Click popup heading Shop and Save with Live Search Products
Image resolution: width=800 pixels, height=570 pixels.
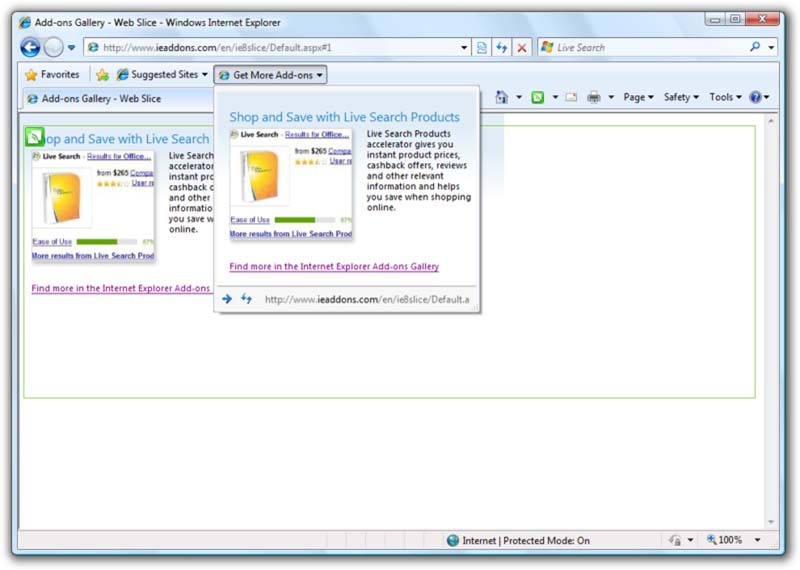point(344,117)
